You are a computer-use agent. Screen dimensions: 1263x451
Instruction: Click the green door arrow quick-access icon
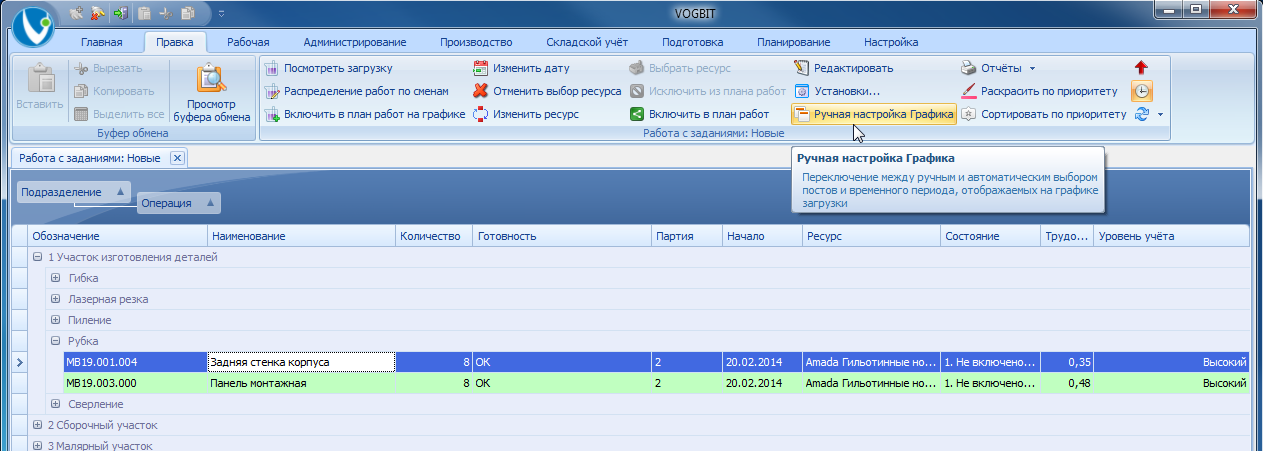pyautogui.click(x=122, y=13)
